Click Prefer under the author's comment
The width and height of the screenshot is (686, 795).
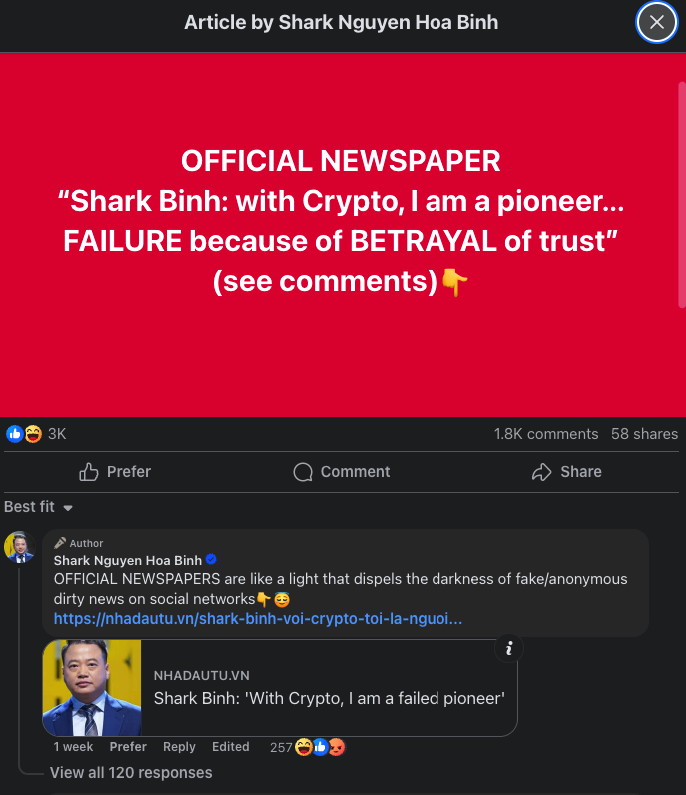pos(128,747)
